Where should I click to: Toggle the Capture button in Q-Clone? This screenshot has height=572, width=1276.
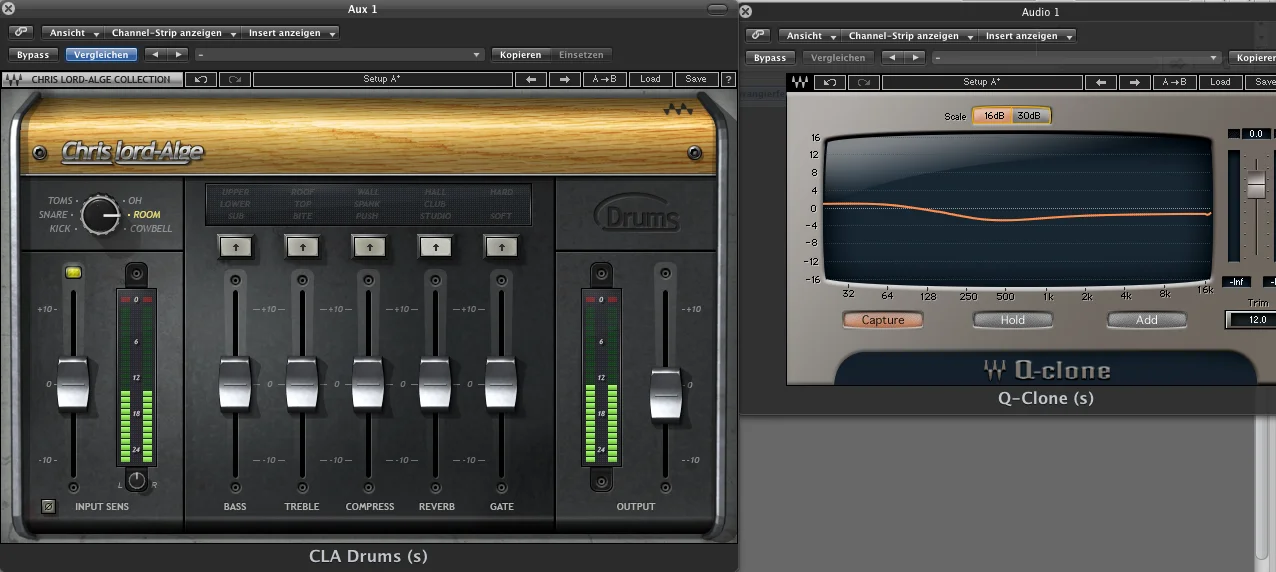coord(883,320)
